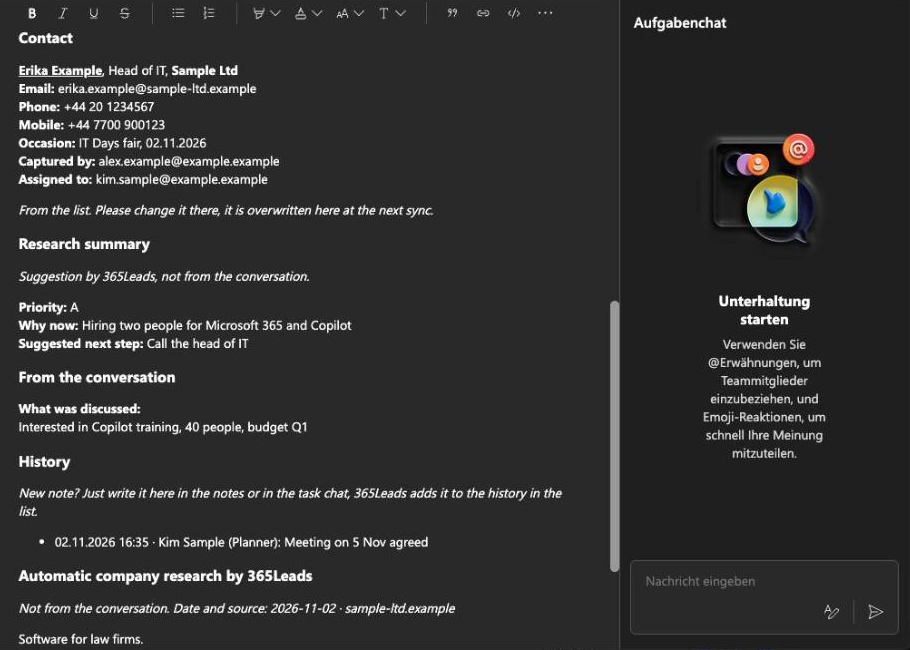Viewport: 910px width, 650px height.
Task: Click the phone number +44 20 1234567
Action: click(109, 107)
